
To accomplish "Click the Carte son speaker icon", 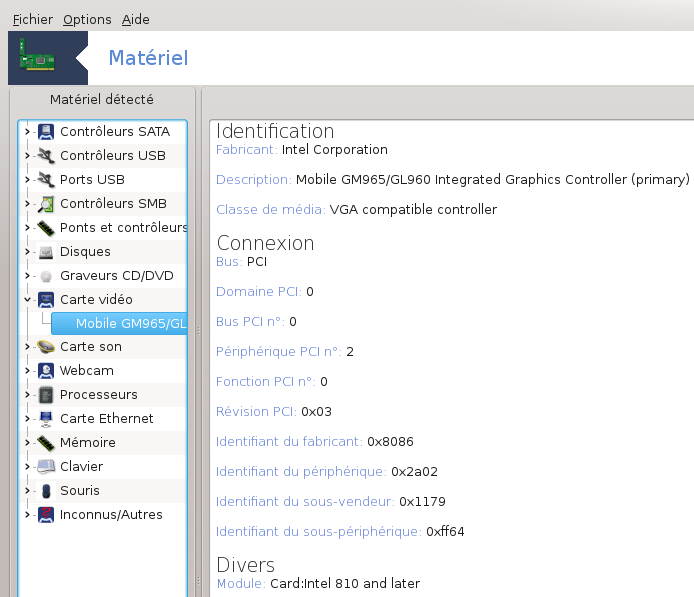I will (46, 347).
